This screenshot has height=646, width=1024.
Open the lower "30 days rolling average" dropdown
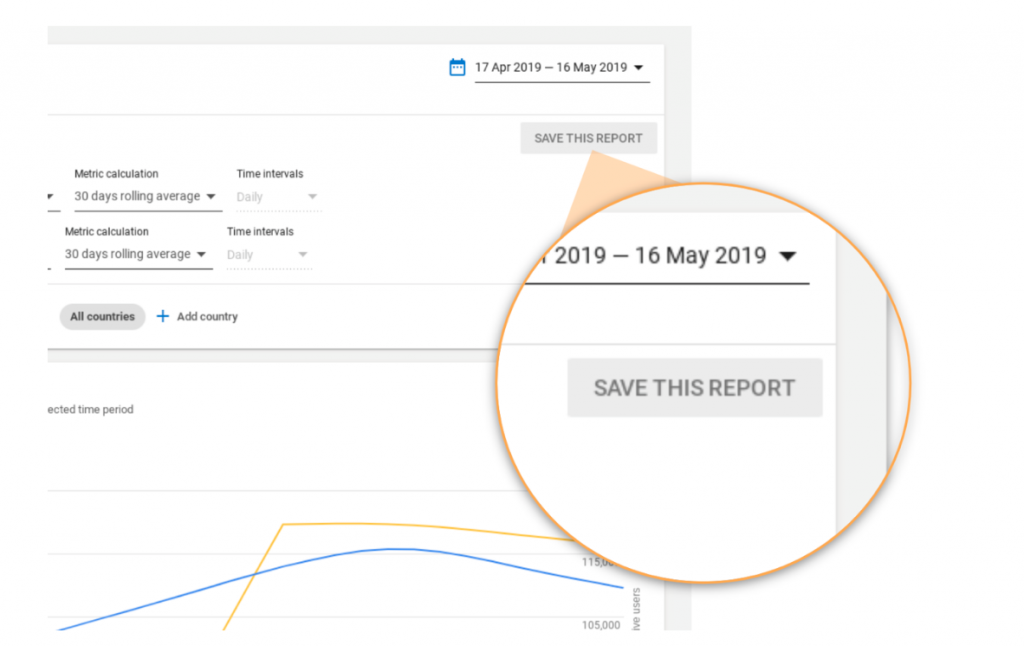pyautogui.click(x=128, y=254)
